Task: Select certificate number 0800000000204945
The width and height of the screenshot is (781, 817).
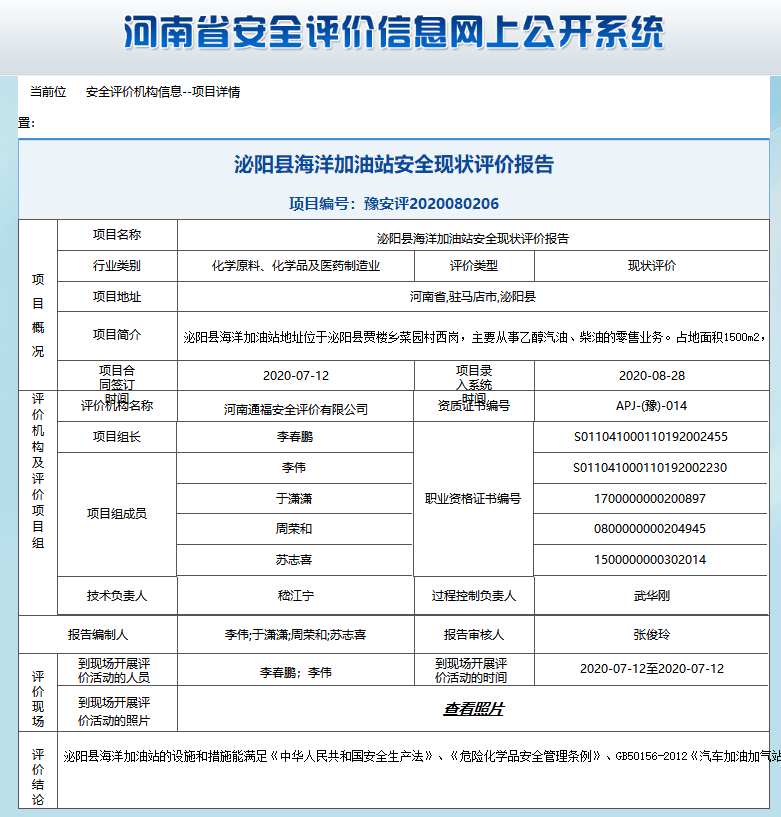Action: [x=650, y=529]
